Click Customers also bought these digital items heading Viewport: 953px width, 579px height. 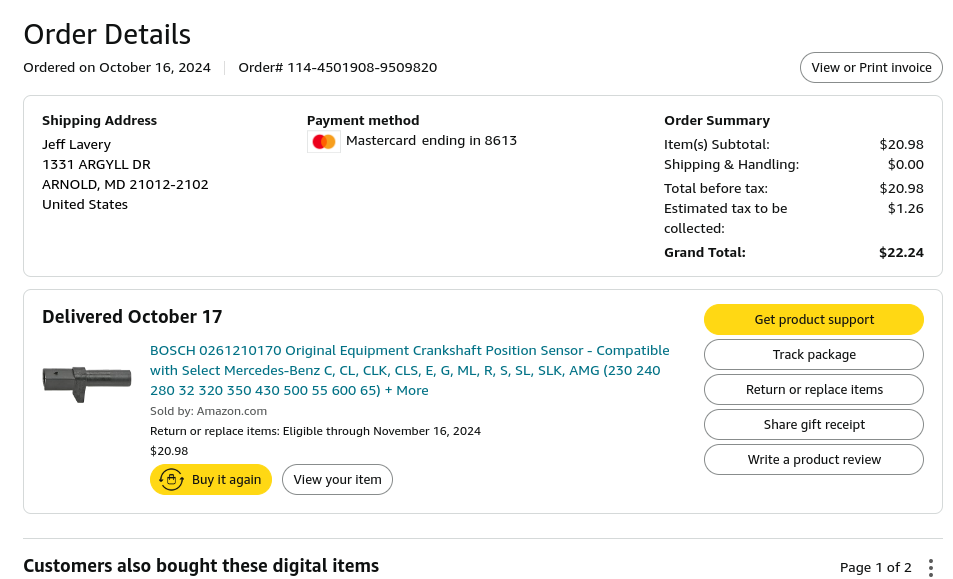[201, 566]
